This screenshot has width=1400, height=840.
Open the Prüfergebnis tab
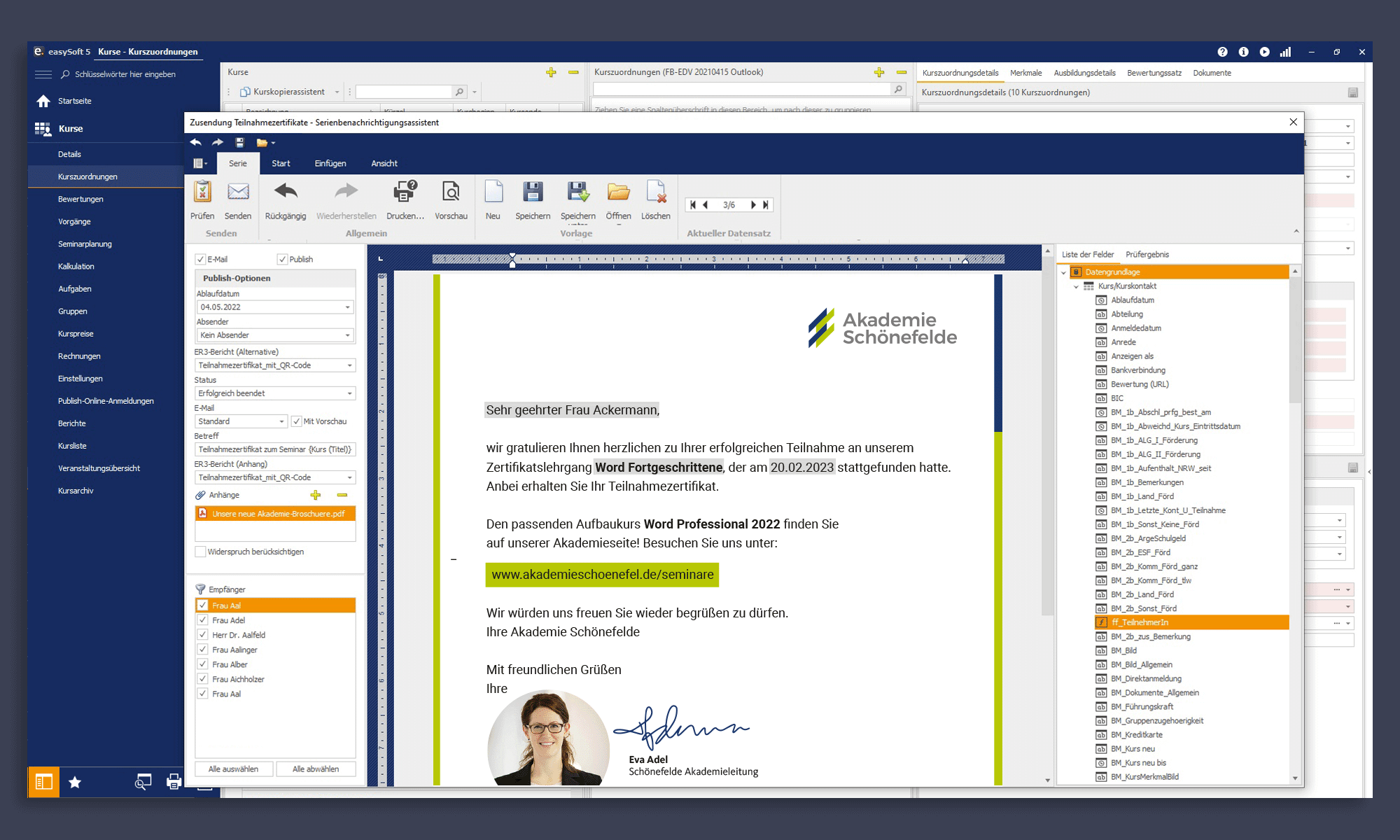[1147, 255]
